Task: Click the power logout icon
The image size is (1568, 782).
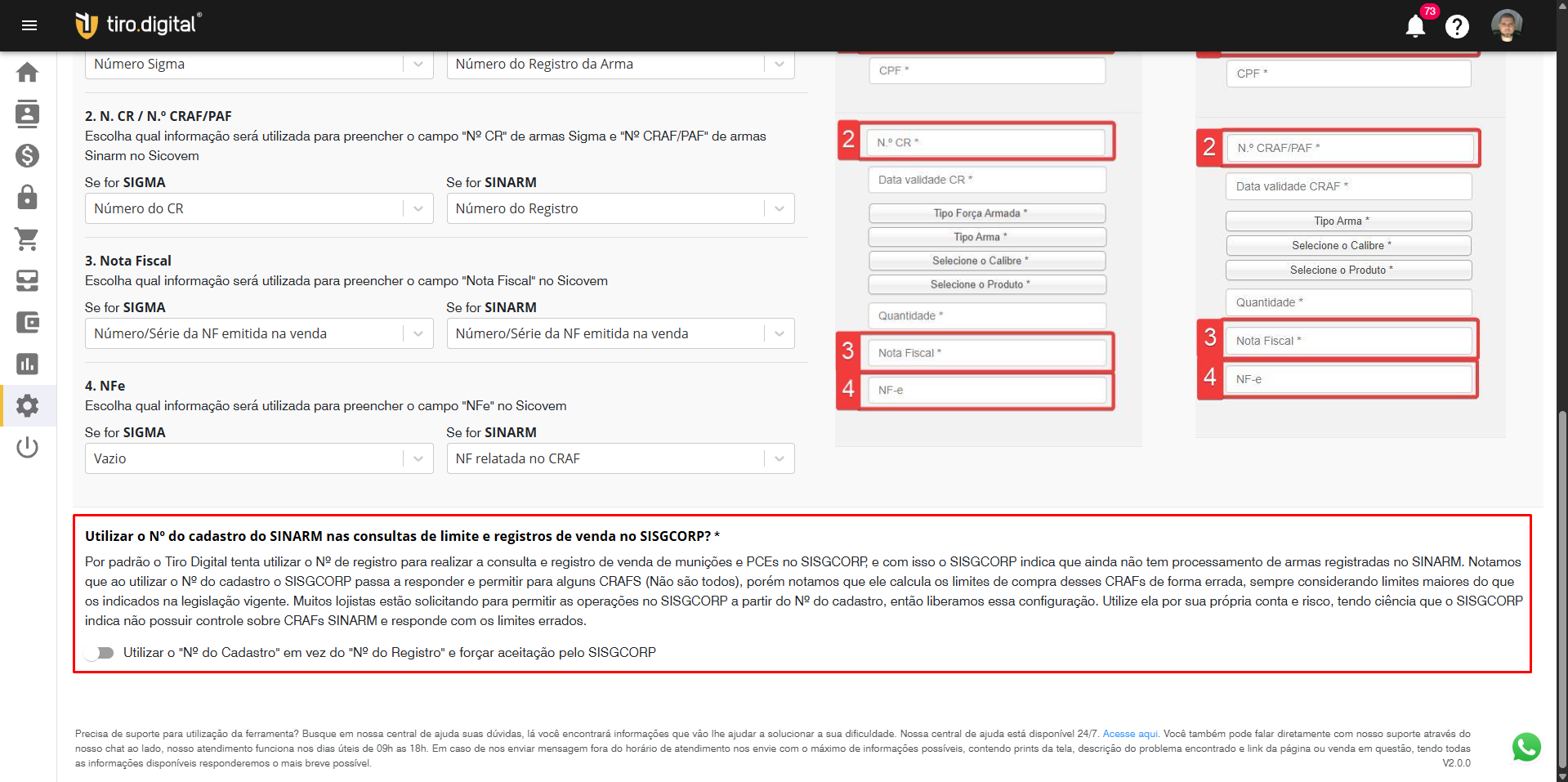Action: (x=28, y=447)
